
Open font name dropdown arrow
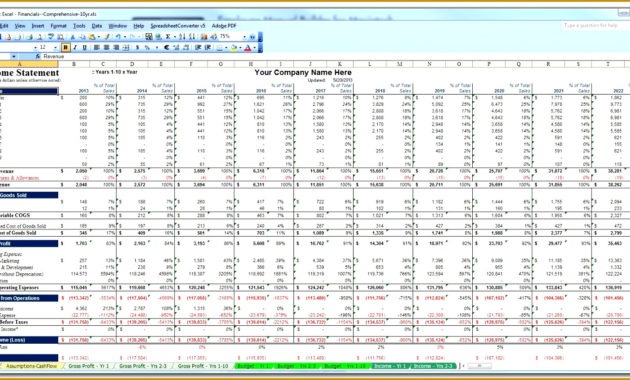pyautogui.click(x=35, y=47)
